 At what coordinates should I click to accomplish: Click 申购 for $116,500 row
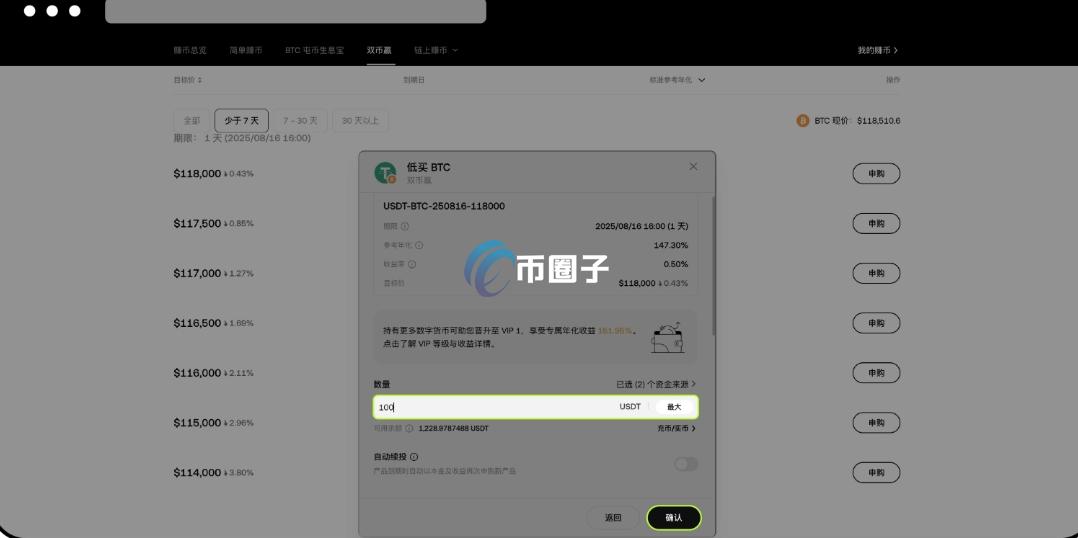click(876, 323)
